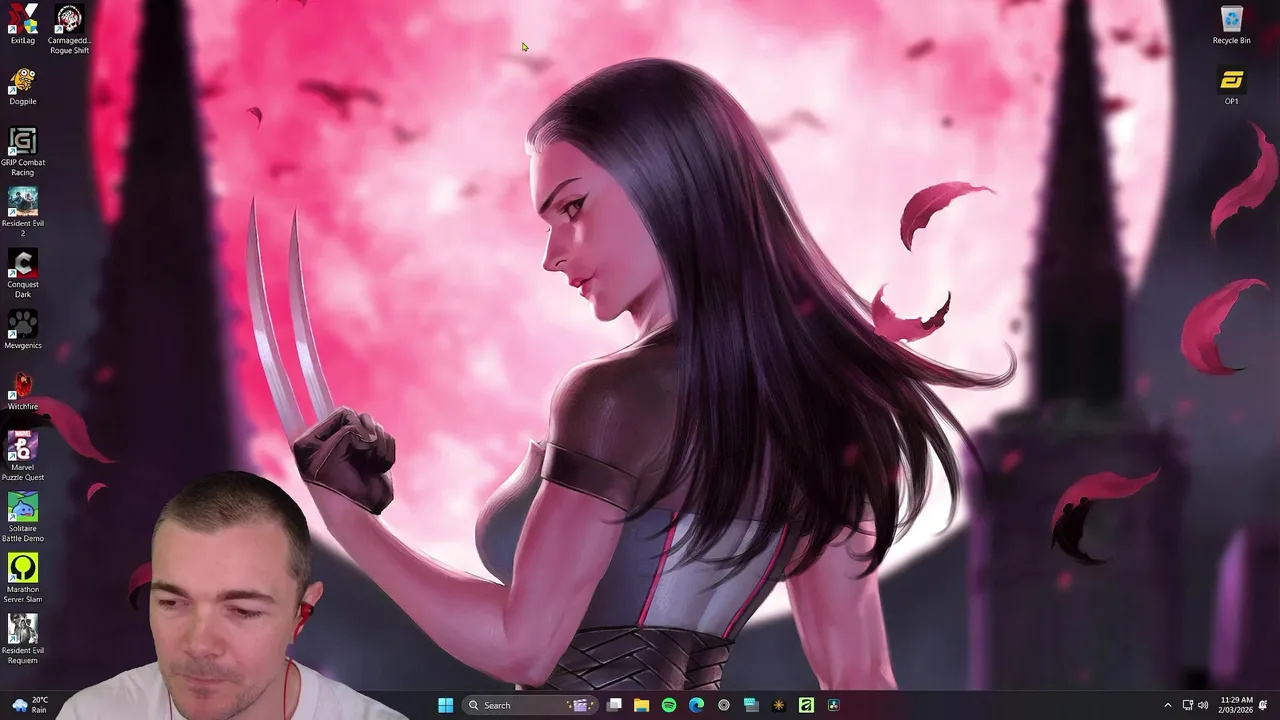
Task: Launch Microsoft Edge from taskbar
Action: click(x=696, y=705)
